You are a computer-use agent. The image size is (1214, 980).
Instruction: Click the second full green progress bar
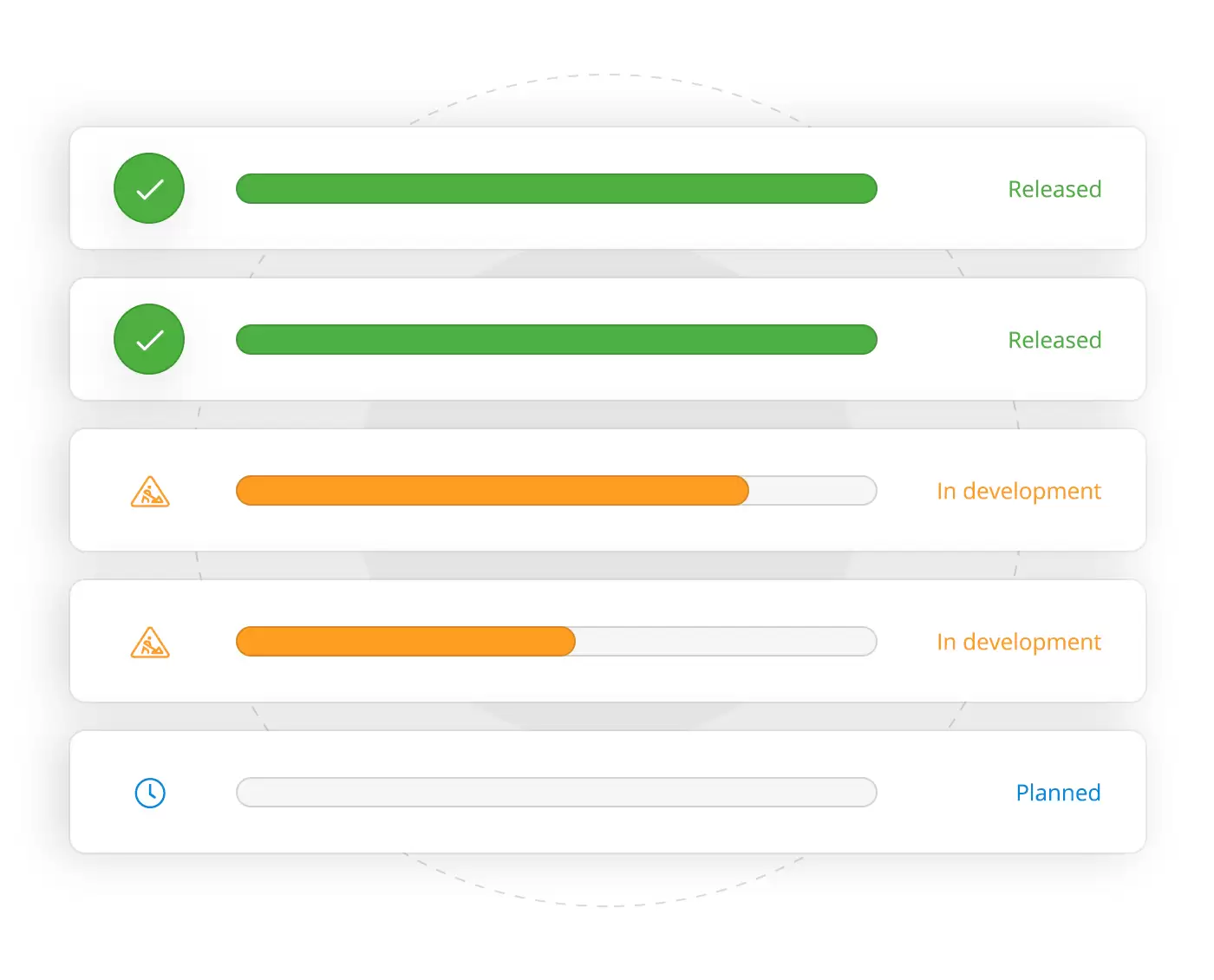coord(556,339)
